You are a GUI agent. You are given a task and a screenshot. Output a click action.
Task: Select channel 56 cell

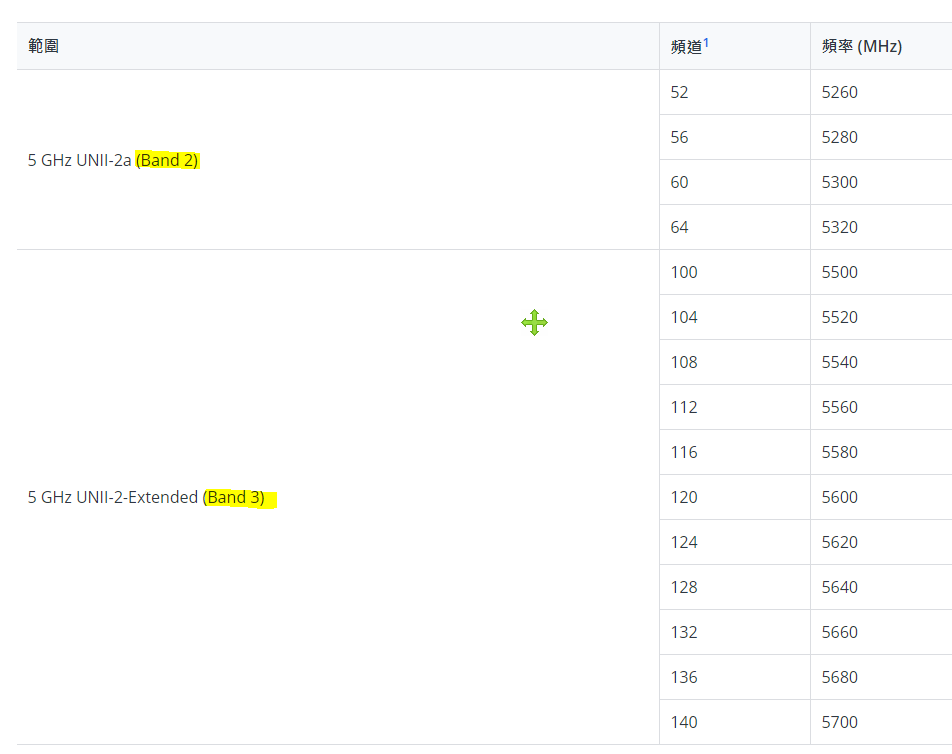pyautogui.click(x=735, y=137)
